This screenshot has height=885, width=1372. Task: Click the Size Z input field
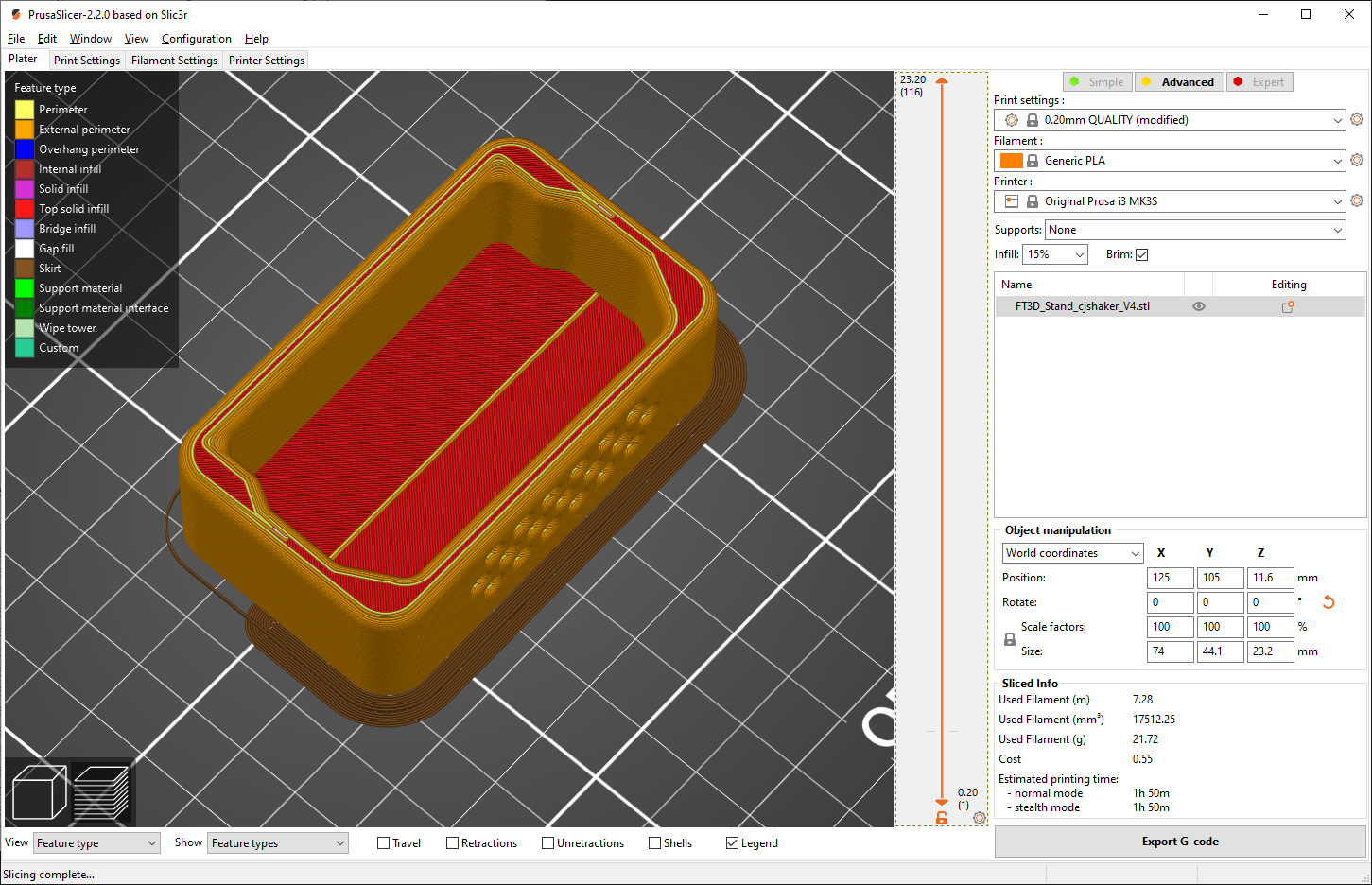(1270, 651)
